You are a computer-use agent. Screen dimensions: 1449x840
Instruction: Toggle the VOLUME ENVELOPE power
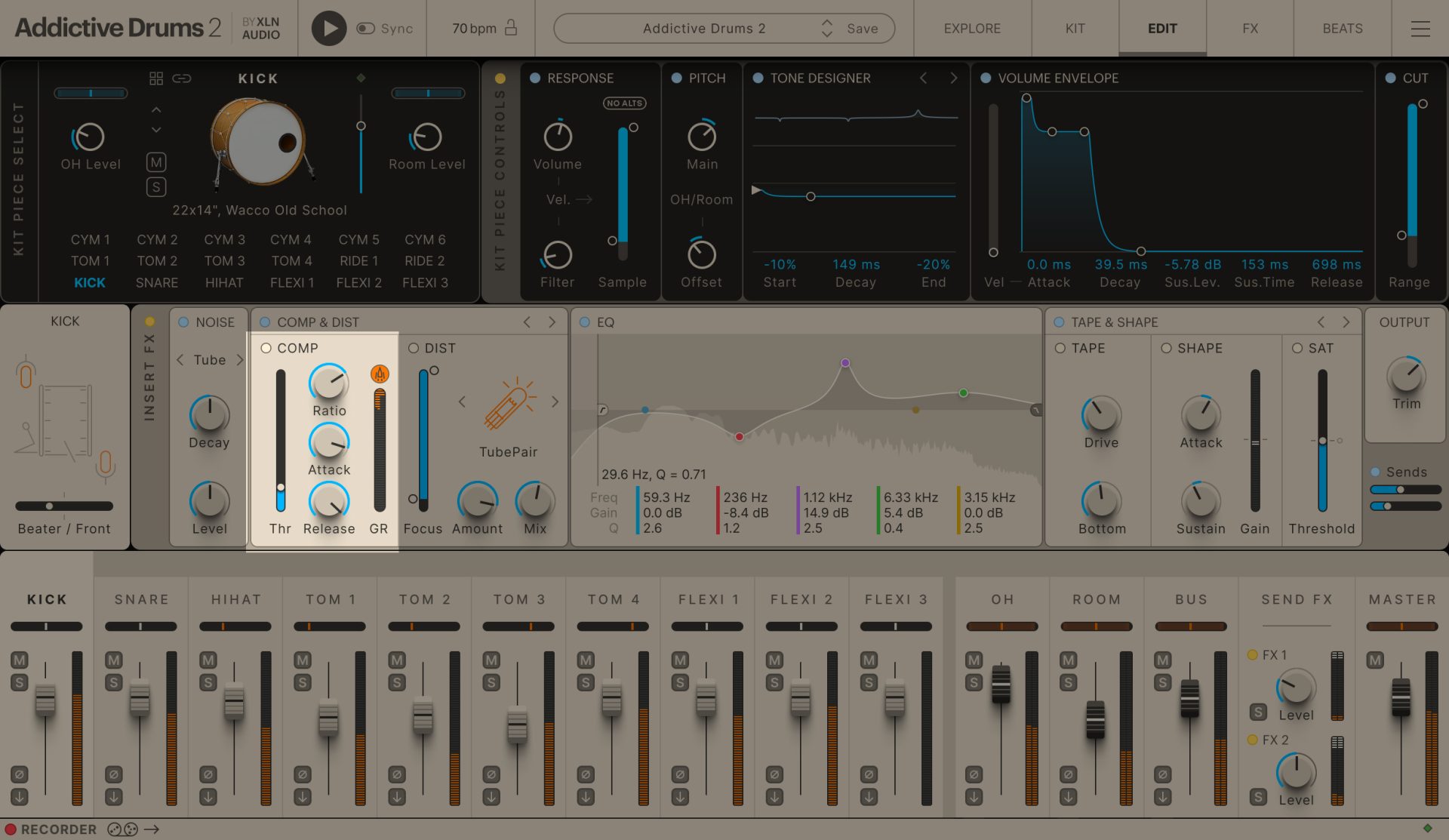pos(985,78)
